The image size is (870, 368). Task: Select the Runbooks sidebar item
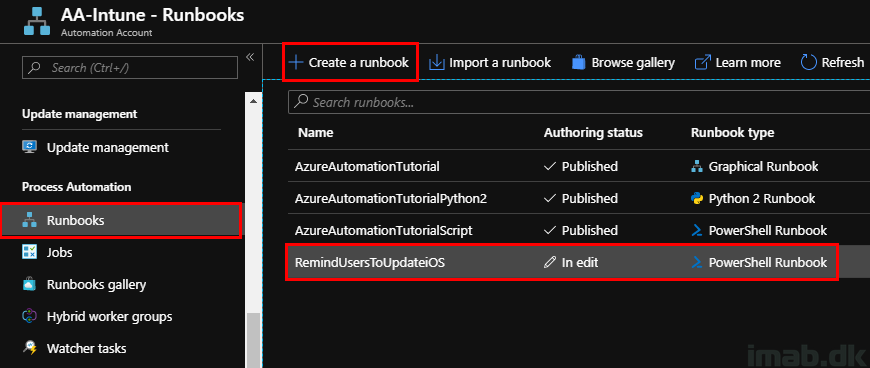click(122, 220)
